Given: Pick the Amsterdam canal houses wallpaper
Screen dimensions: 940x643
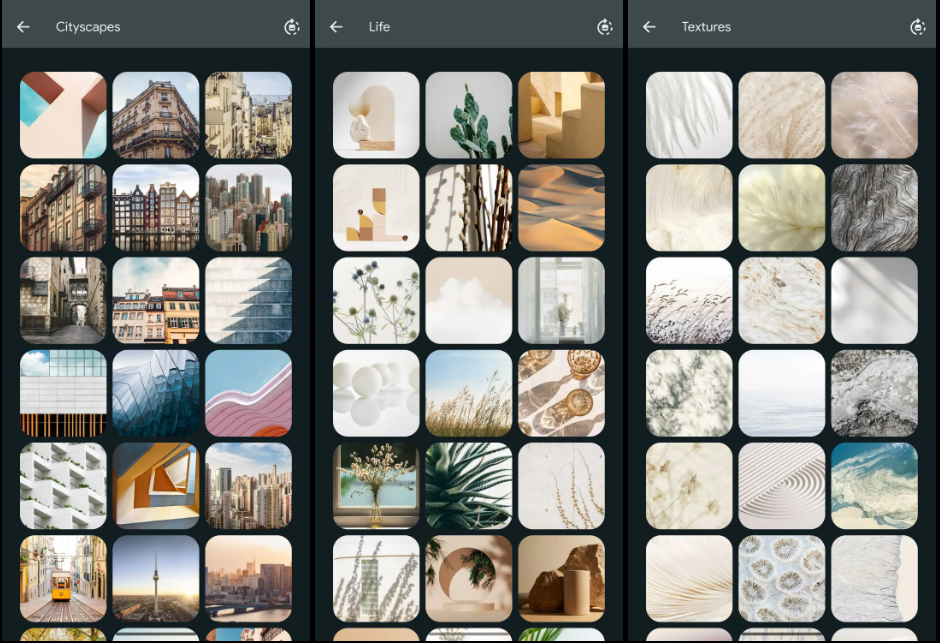Looking at the screenshot, I should point(156,208).
